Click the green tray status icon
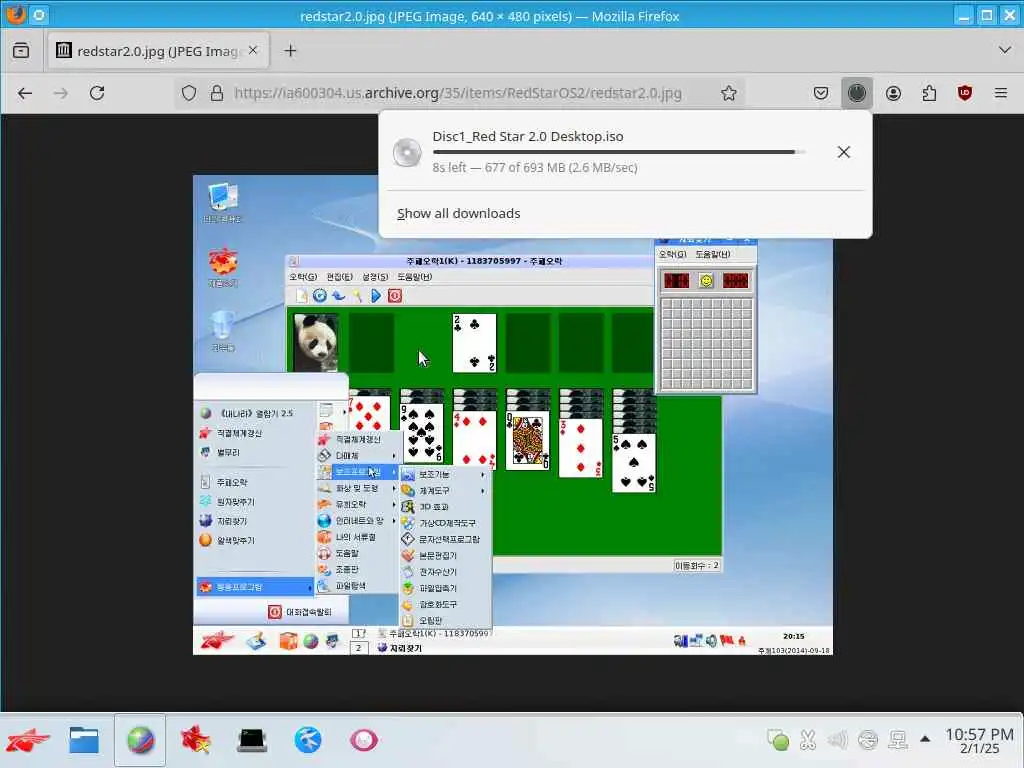 (778, 740)
